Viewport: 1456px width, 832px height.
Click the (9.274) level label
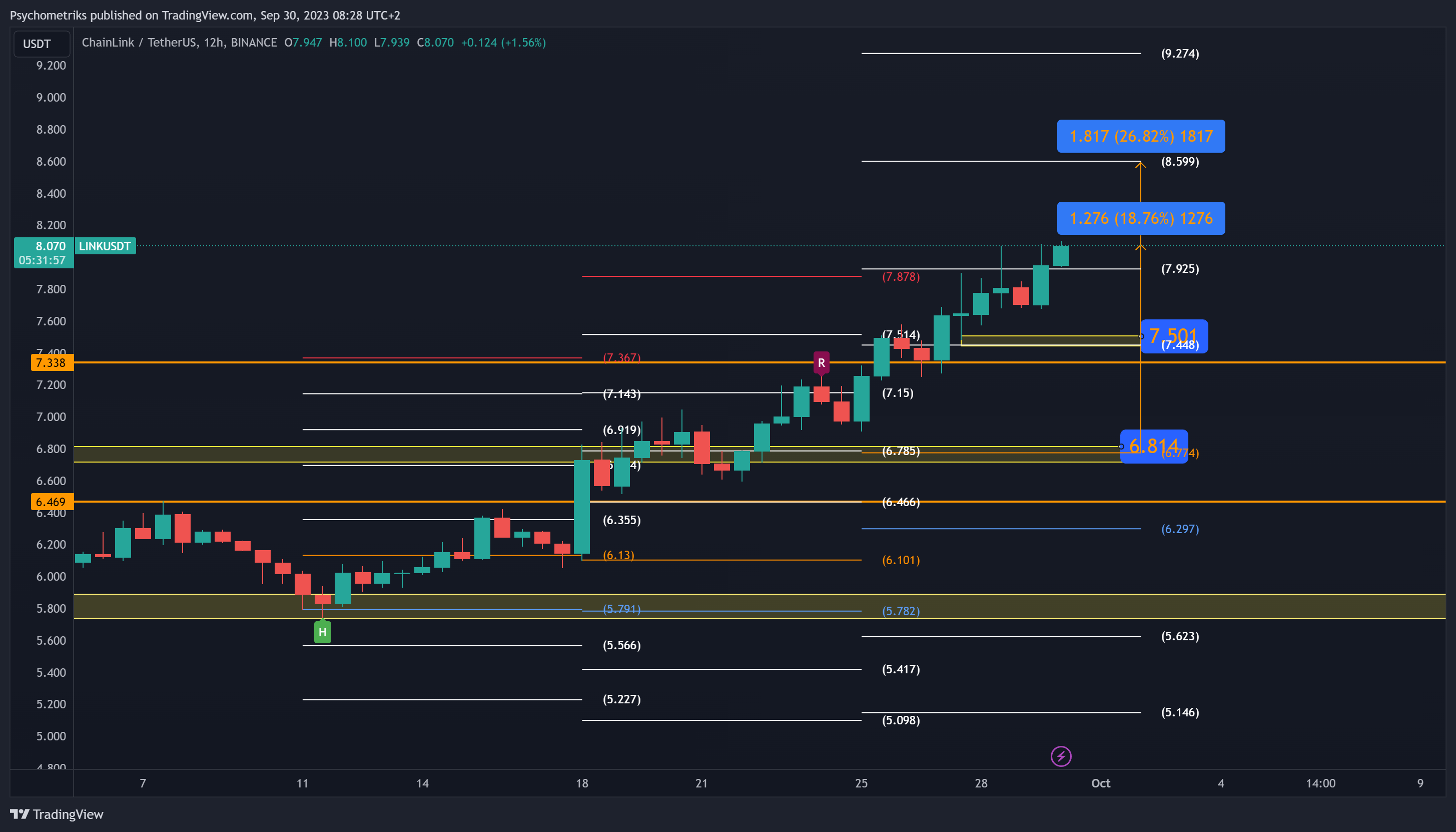coord(1180,54)
